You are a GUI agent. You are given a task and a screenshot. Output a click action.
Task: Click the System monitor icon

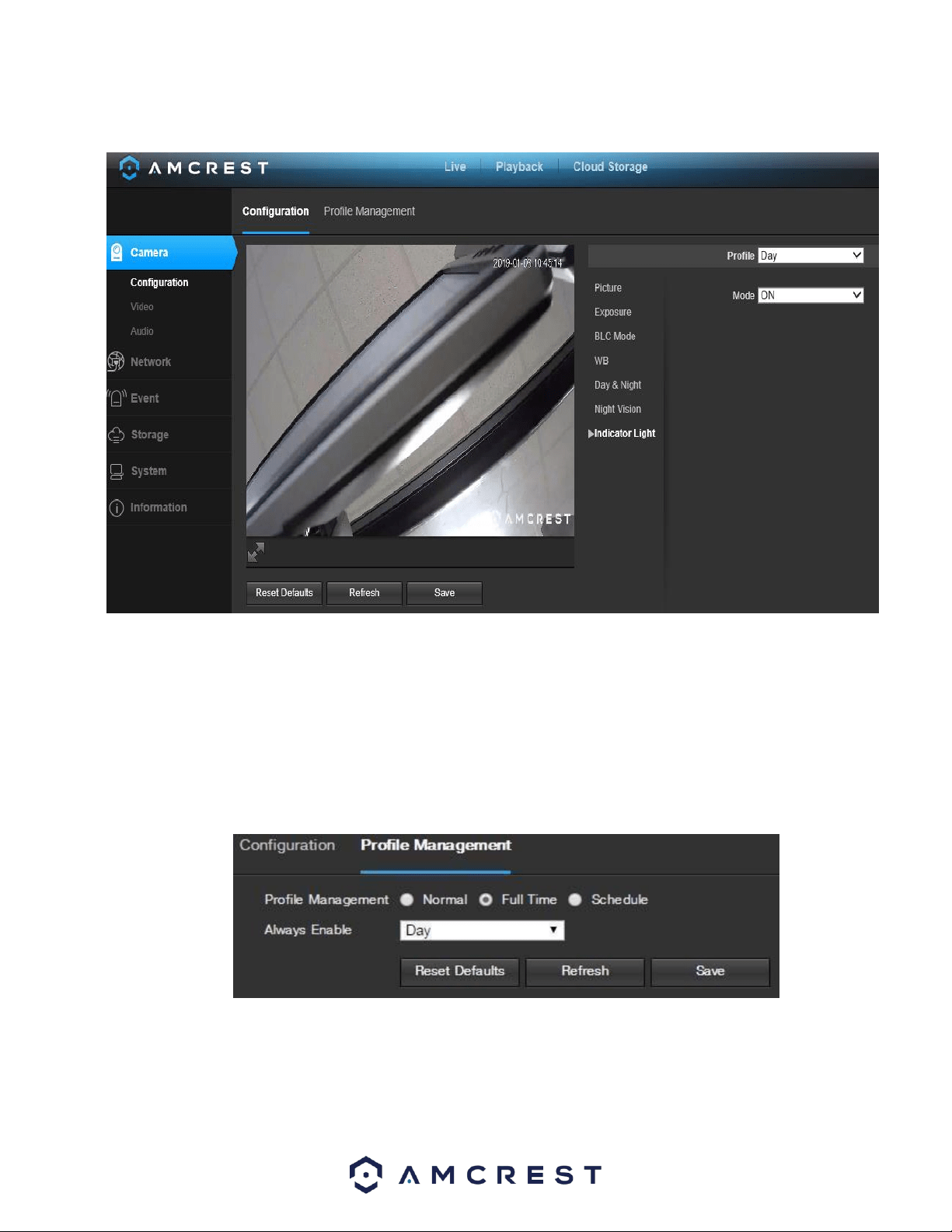[117, 471]
